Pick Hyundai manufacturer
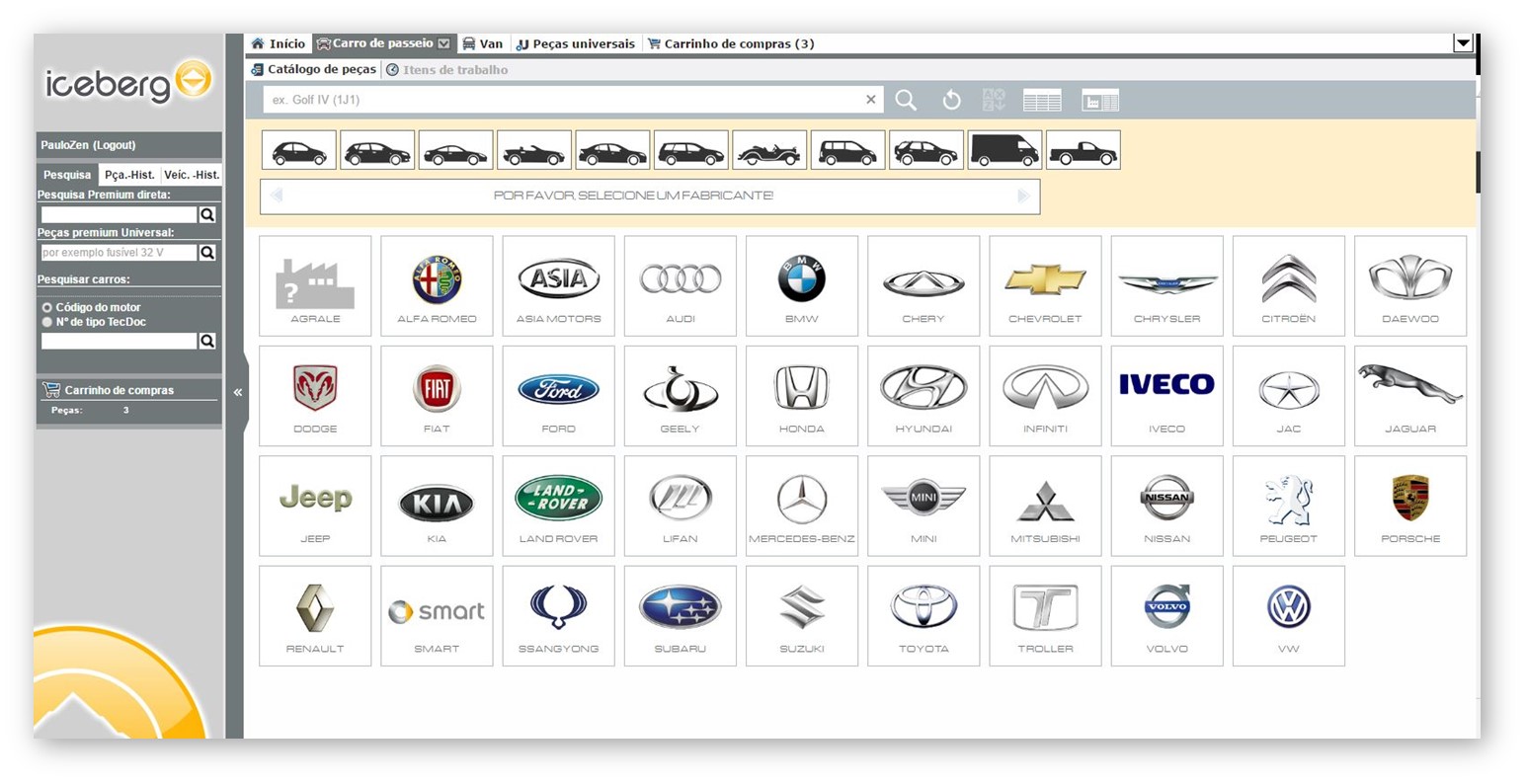1526x784 pixels. click(924, 395)
